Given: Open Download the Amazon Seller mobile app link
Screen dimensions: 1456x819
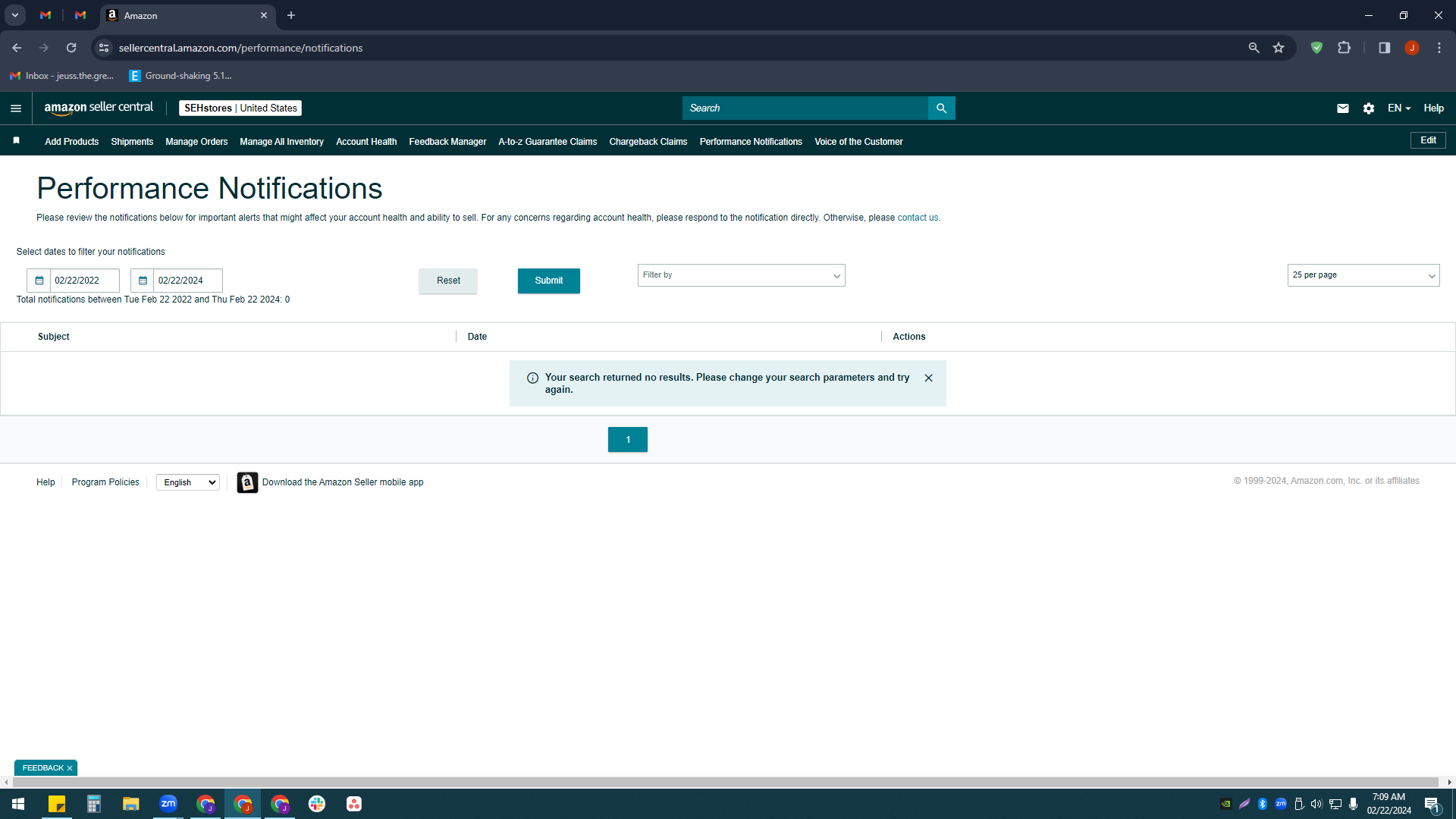Looking at the screenshot, I should click(343, 482).
